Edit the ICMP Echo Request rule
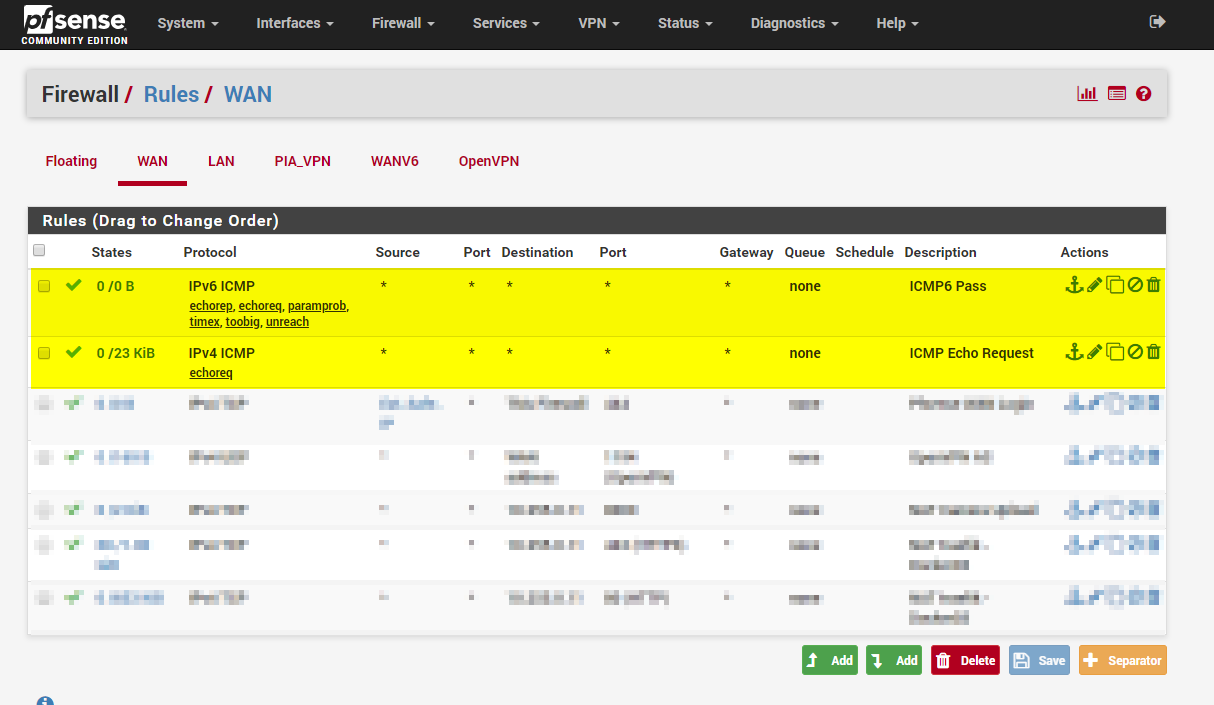The height and width of the screenshot is (705, 1214). click(x=1094, y=352)
